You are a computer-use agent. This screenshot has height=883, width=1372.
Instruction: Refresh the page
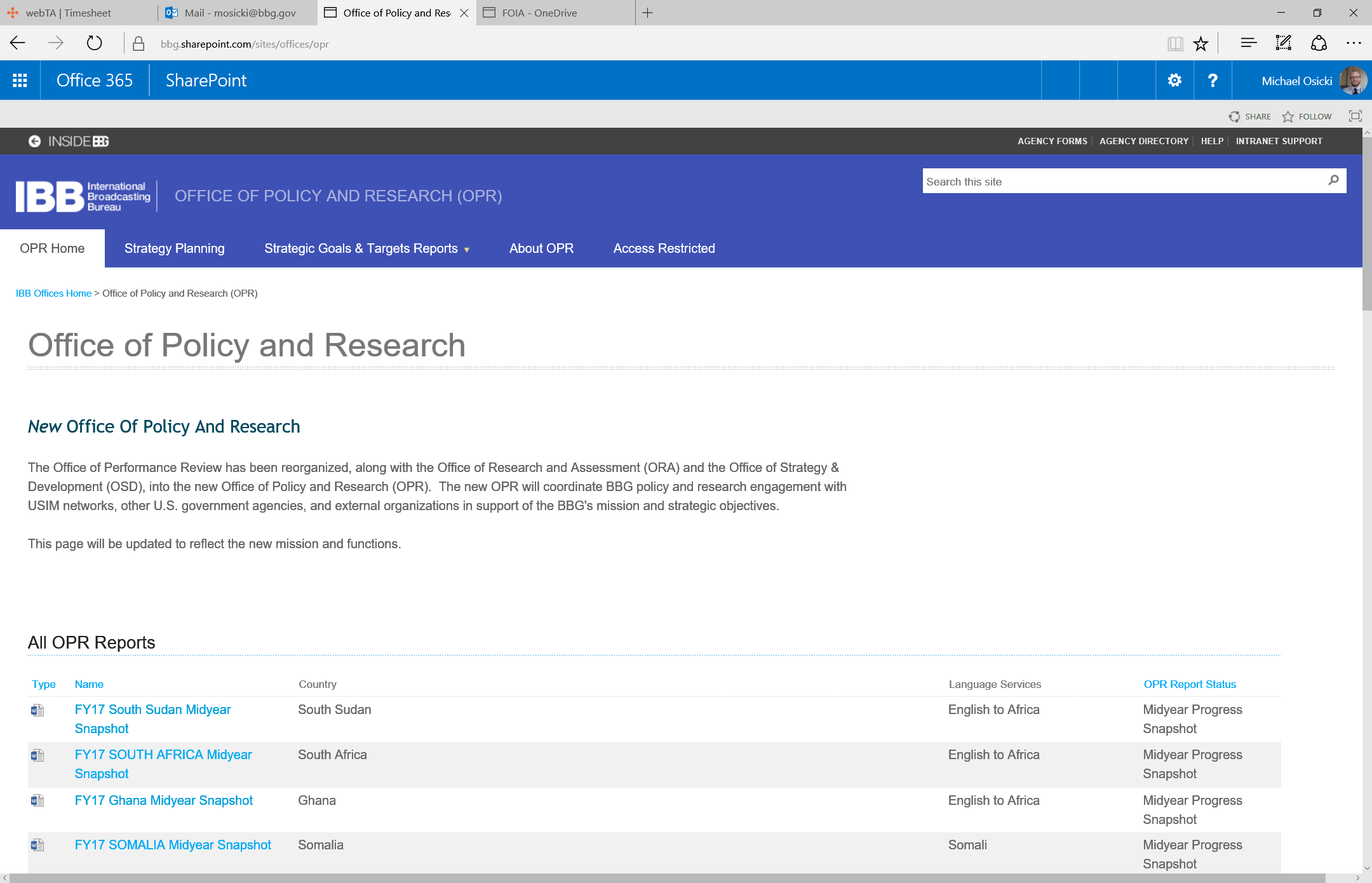94,43
